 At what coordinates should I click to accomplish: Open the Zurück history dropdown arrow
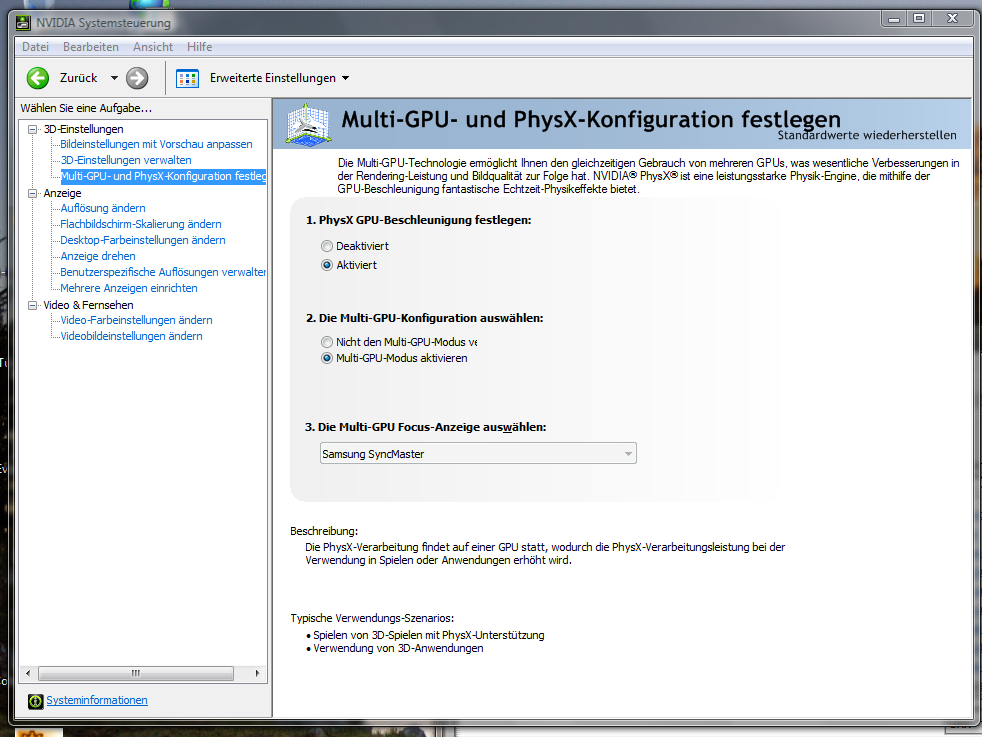click(114, 78)
